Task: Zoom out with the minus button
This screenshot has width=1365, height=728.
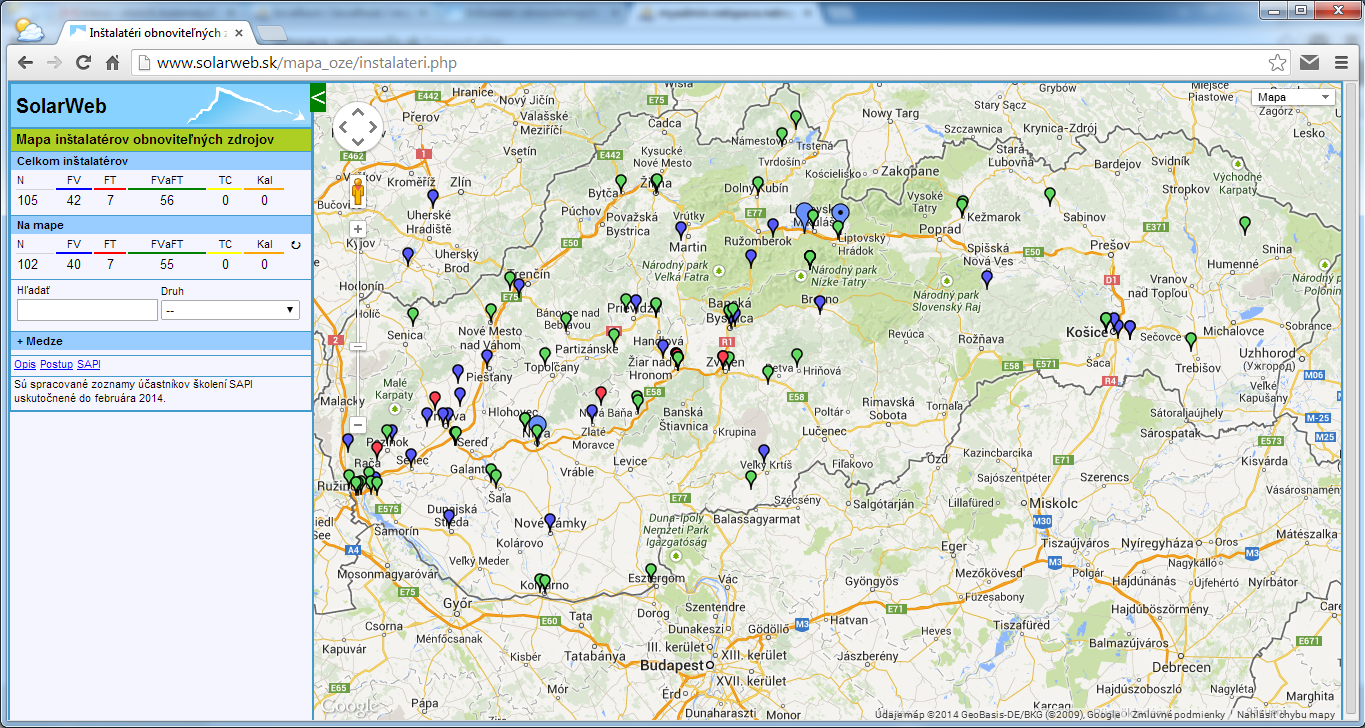Action: point(357,345)
